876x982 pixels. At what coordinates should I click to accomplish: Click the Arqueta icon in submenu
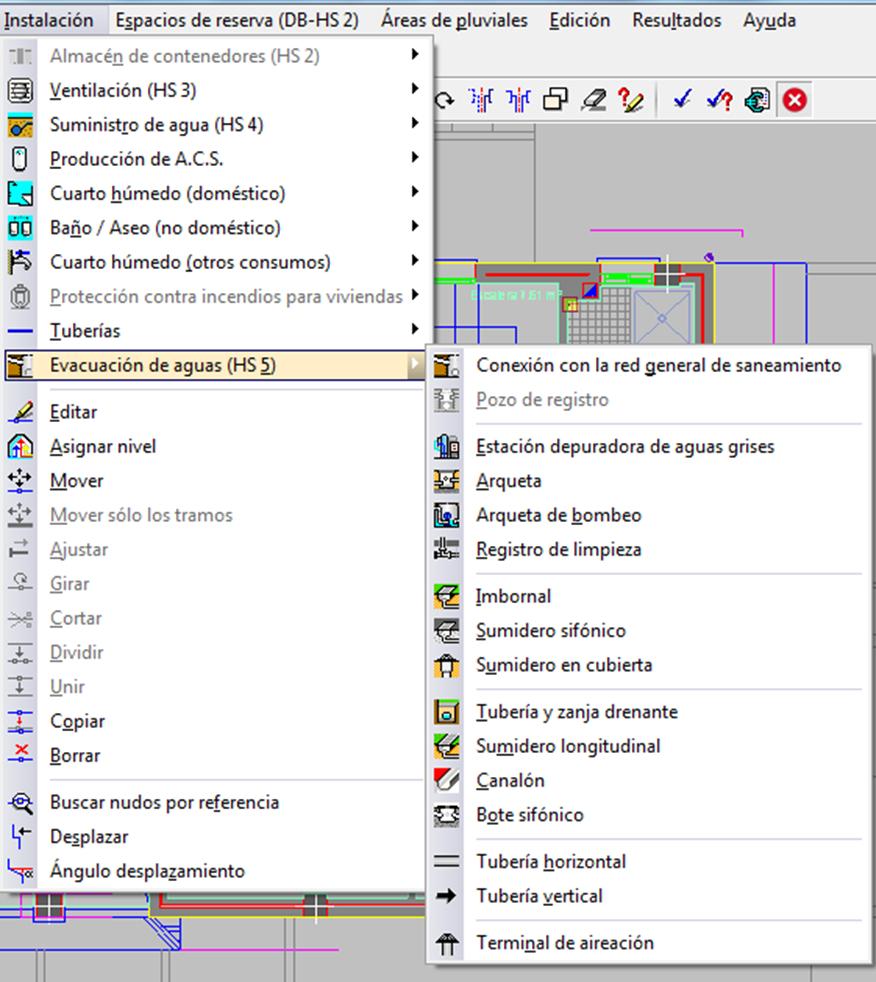tap(447, 481)
